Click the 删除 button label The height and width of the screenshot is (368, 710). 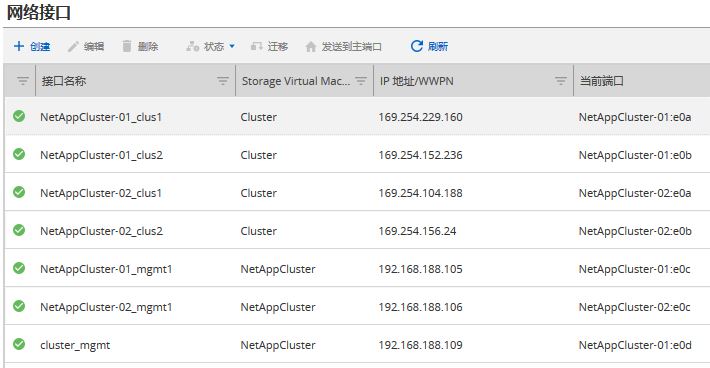click(148, 47)
